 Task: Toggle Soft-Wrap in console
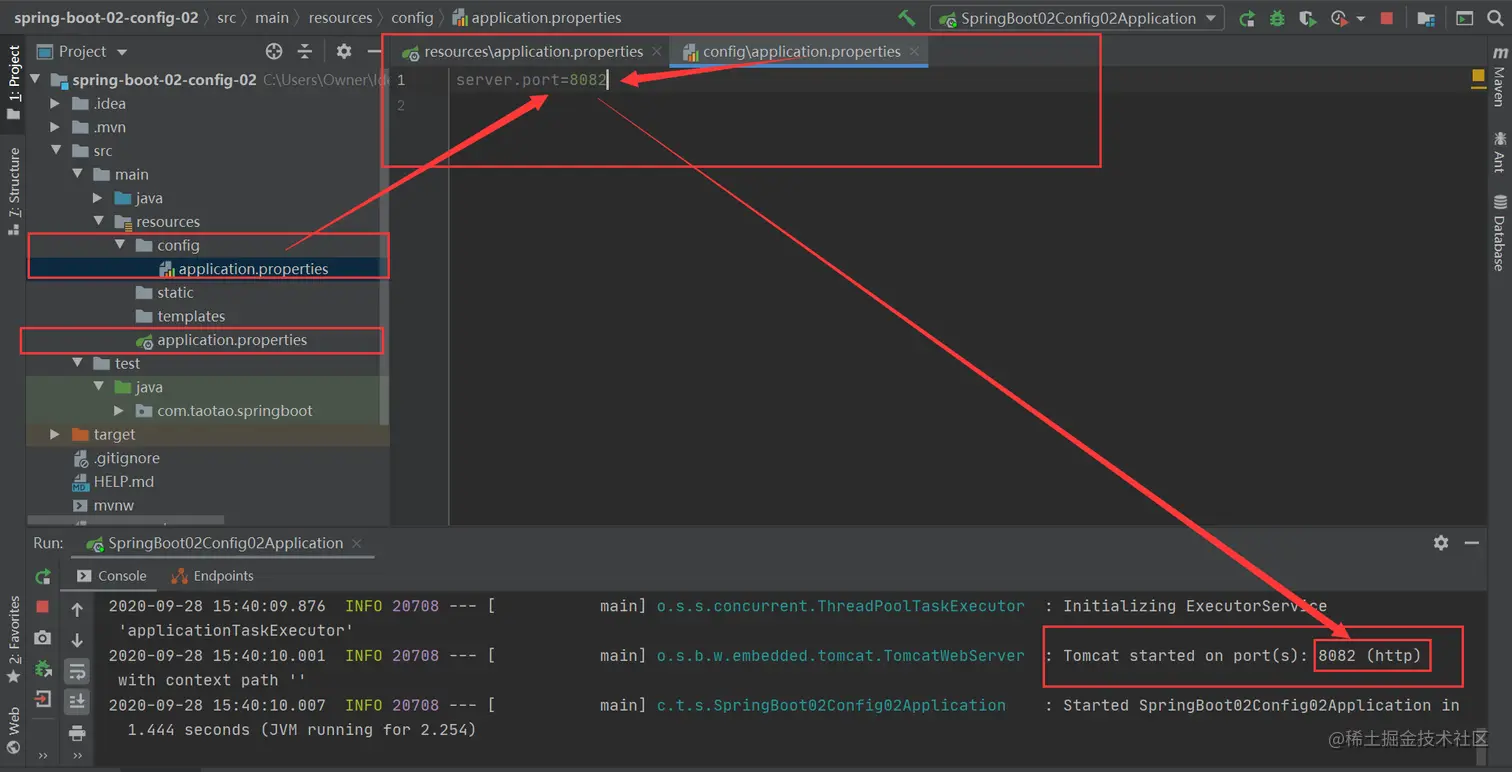click(77, 671)
